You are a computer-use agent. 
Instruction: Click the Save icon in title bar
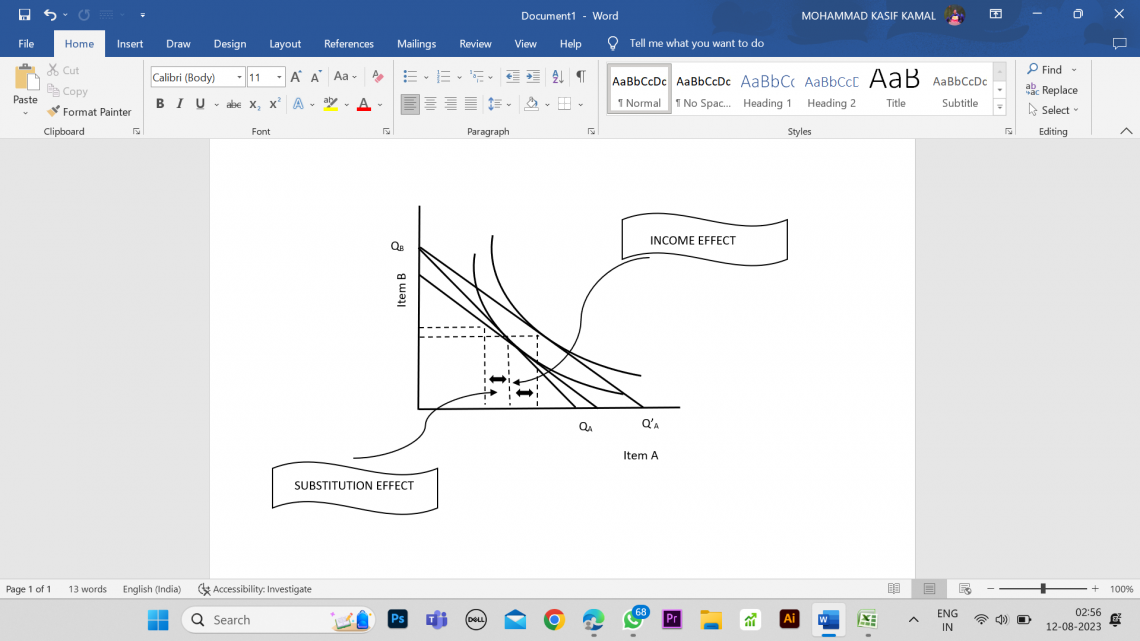click(x=24, y=15)
